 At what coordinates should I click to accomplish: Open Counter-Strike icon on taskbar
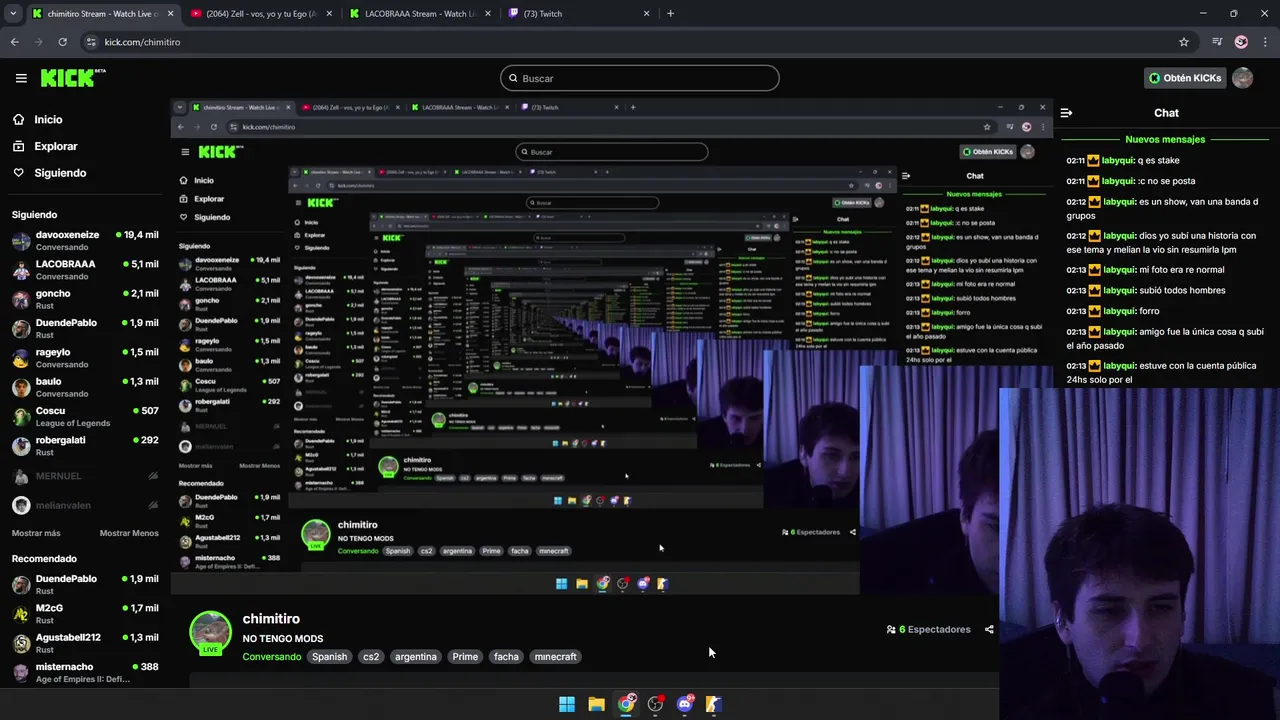(713, 704)
